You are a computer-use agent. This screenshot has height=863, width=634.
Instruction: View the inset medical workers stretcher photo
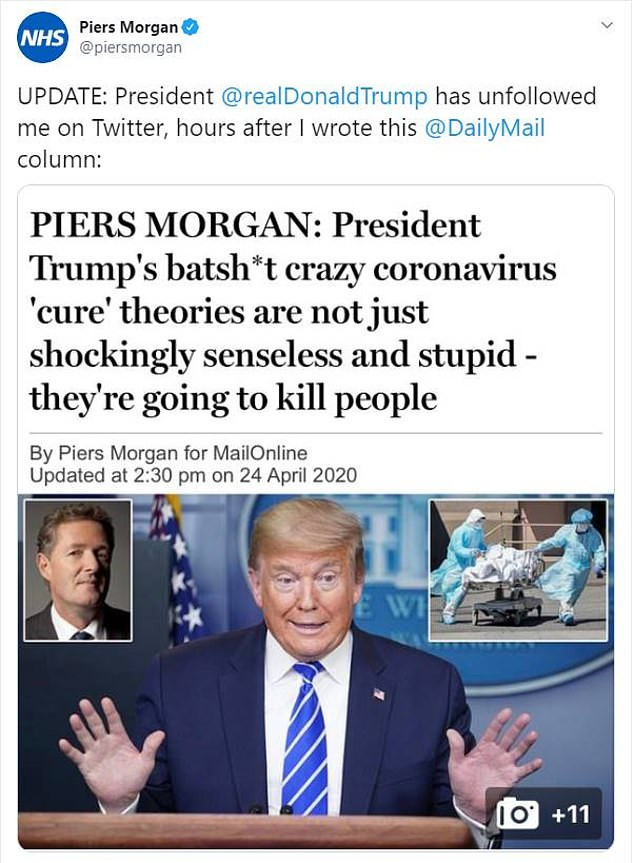(518, 570)
